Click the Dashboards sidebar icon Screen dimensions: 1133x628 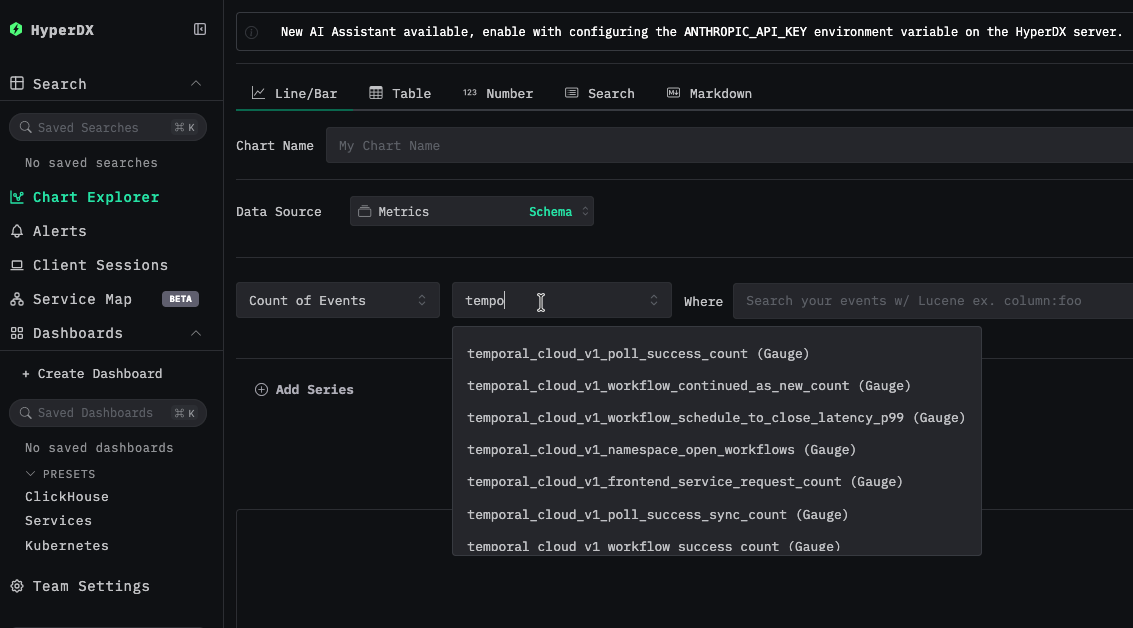click(17, 333)
